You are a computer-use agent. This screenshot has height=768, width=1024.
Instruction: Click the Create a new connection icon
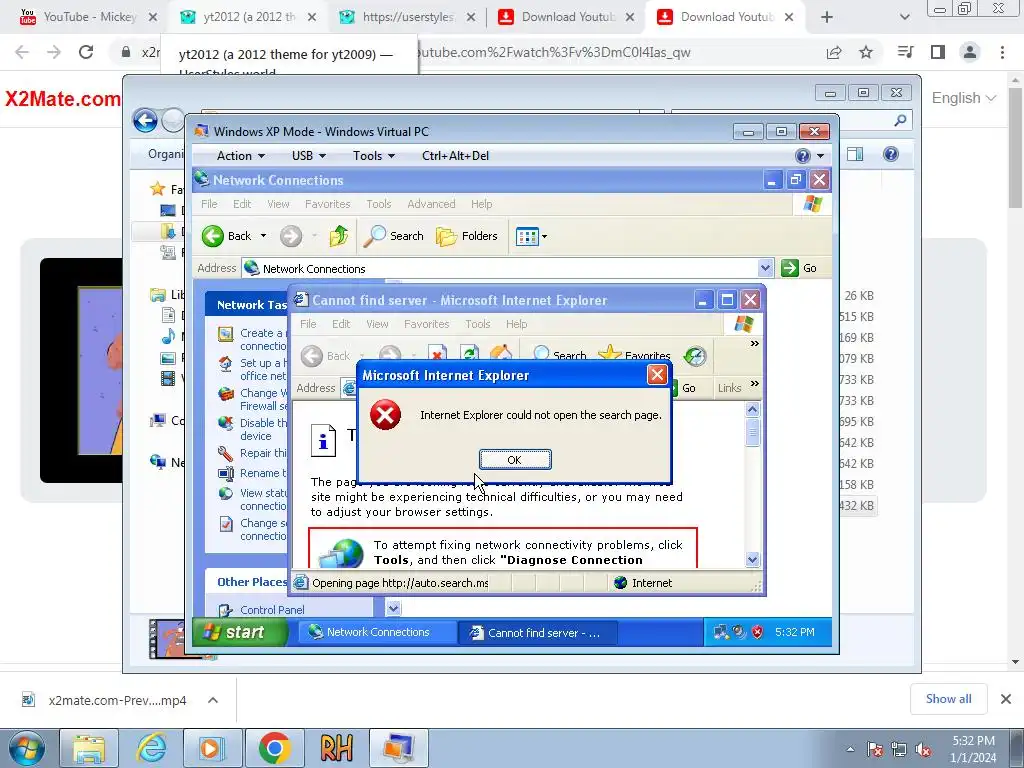[225, 334]
